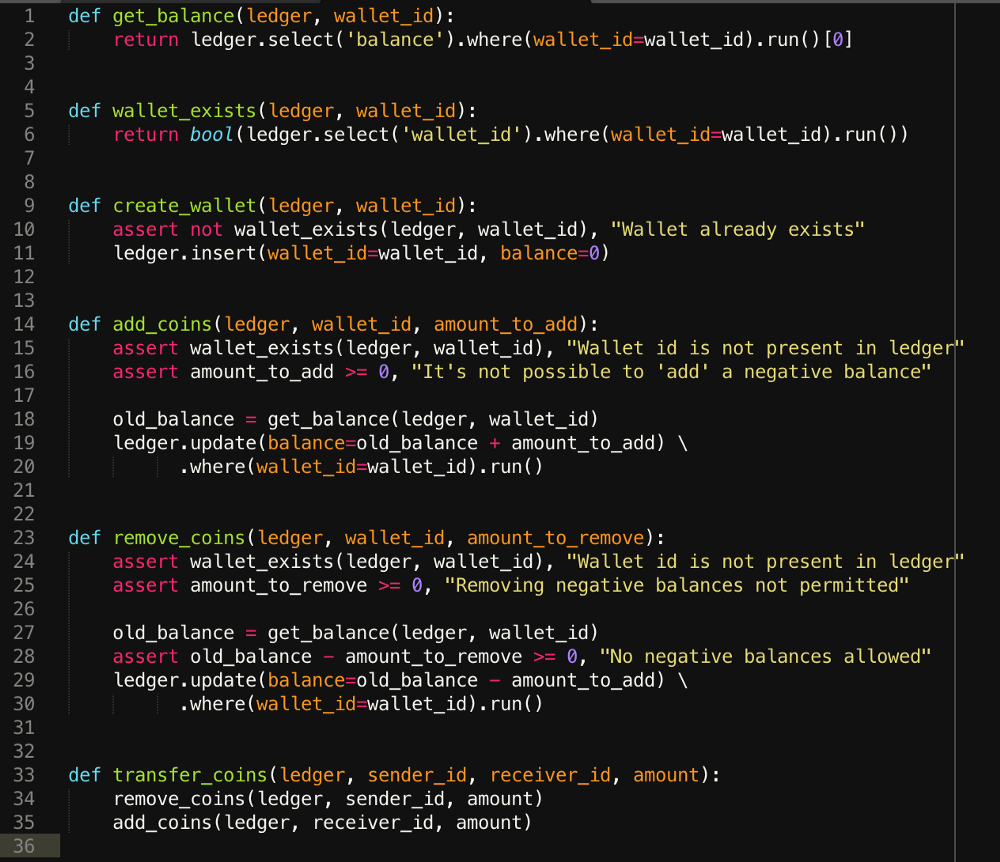Screen dimensions: 1000x862
Task: Click line number 1 in the gutter
Action: (29, 15)
